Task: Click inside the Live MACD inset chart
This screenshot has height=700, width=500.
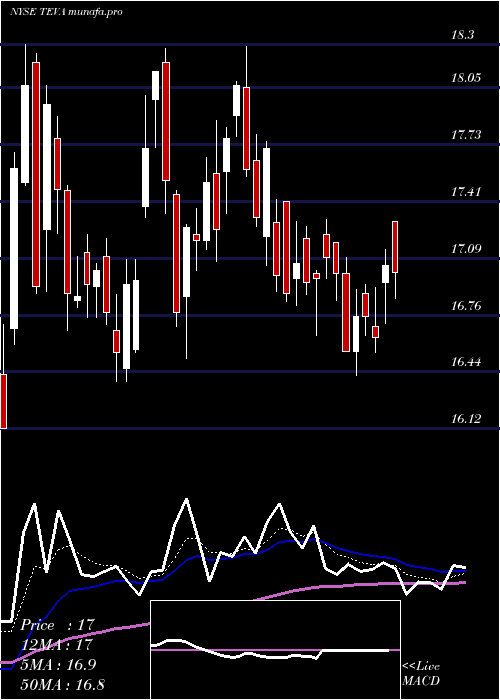Action: click(x=275, y=650)
